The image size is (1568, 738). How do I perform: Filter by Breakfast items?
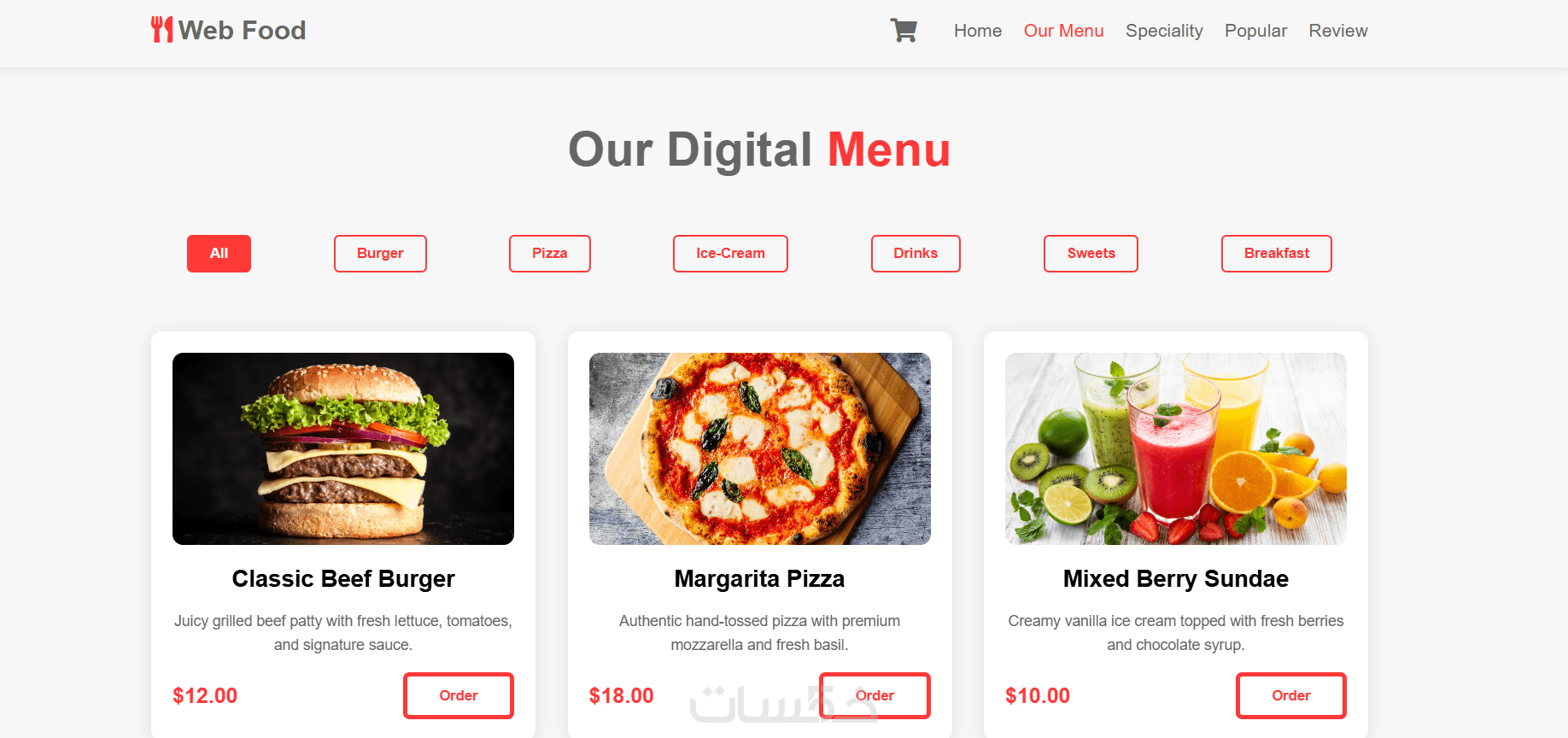point(1277,254)
